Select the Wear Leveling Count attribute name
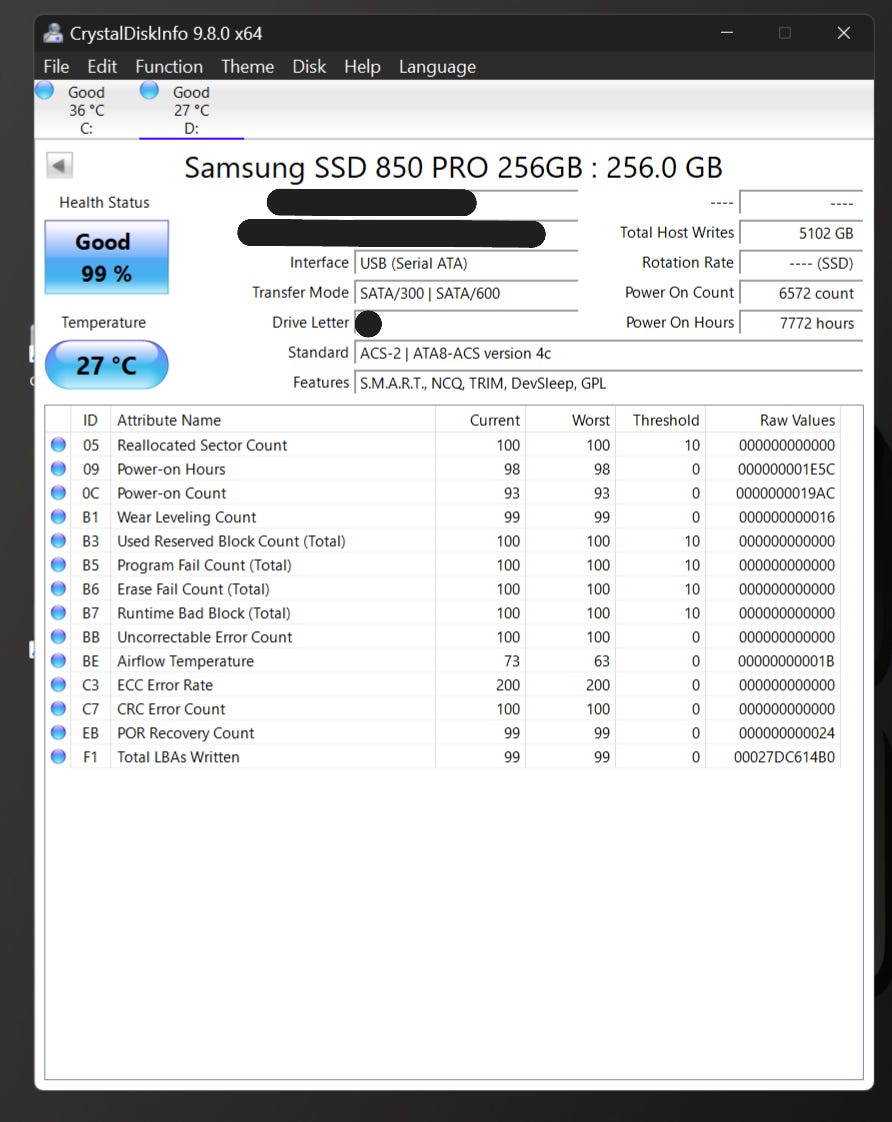 pyautogui.click(x=186, y=517)
